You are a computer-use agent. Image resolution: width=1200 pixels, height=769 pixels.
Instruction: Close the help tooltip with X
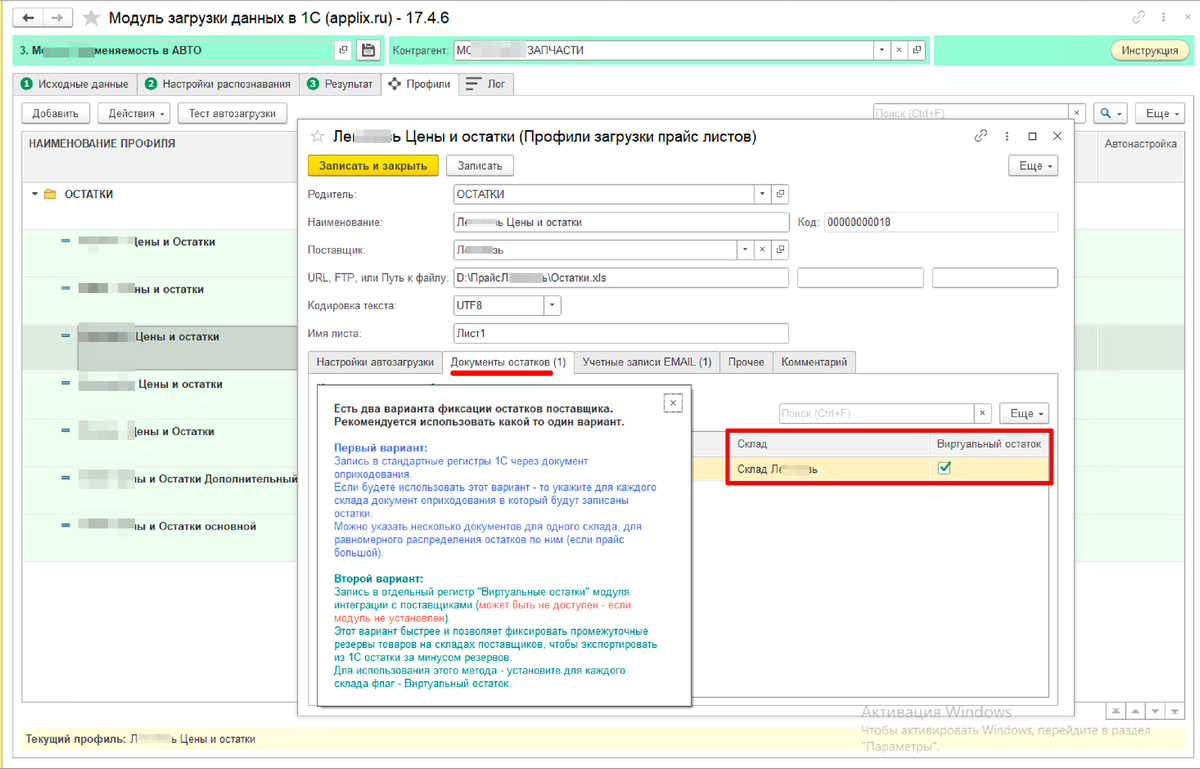point(673,402)
